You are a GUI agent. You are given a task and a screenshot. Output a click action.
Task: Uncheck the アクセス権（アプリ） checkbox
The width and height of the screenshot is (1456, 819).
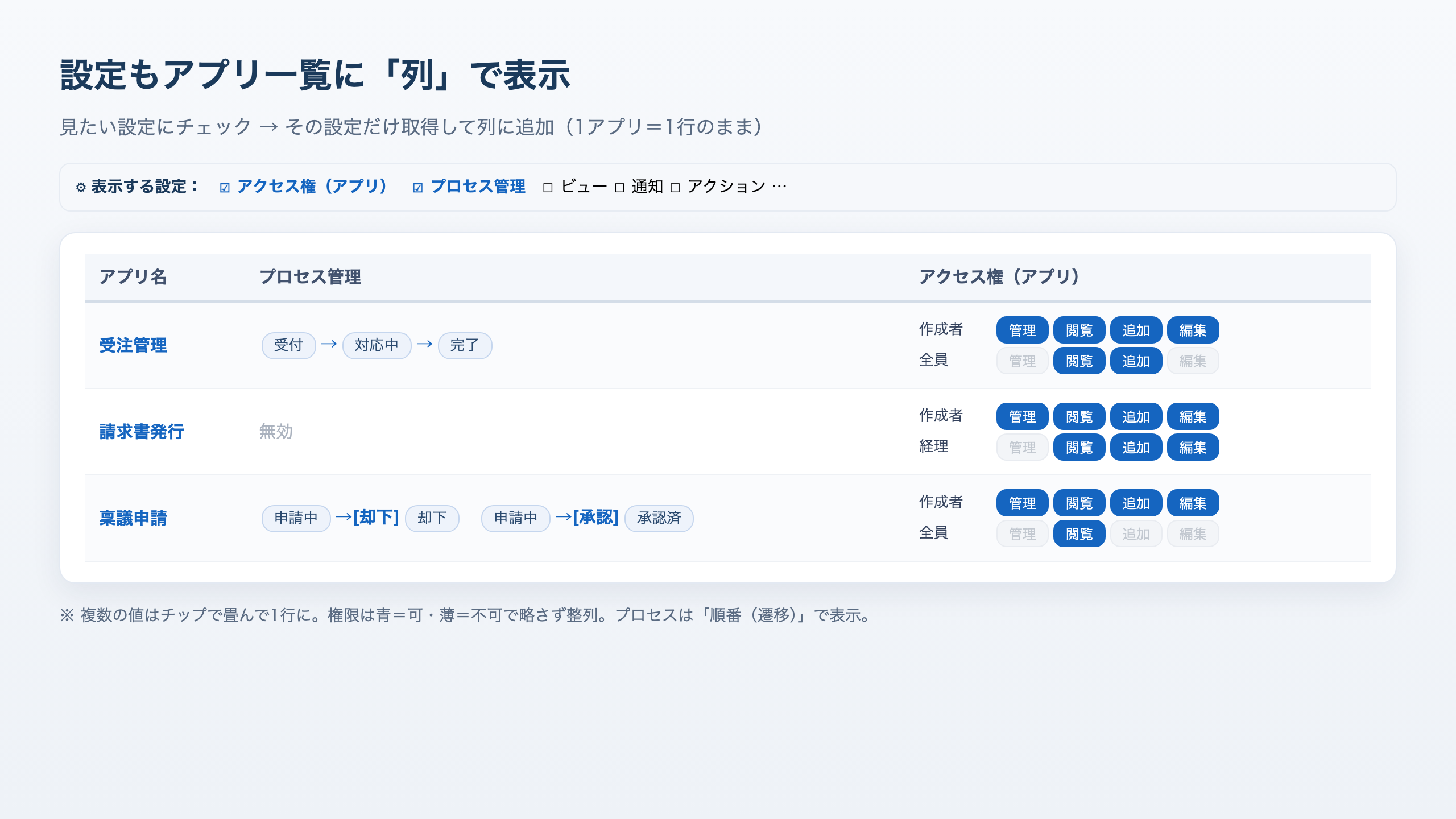click(225, 188)
